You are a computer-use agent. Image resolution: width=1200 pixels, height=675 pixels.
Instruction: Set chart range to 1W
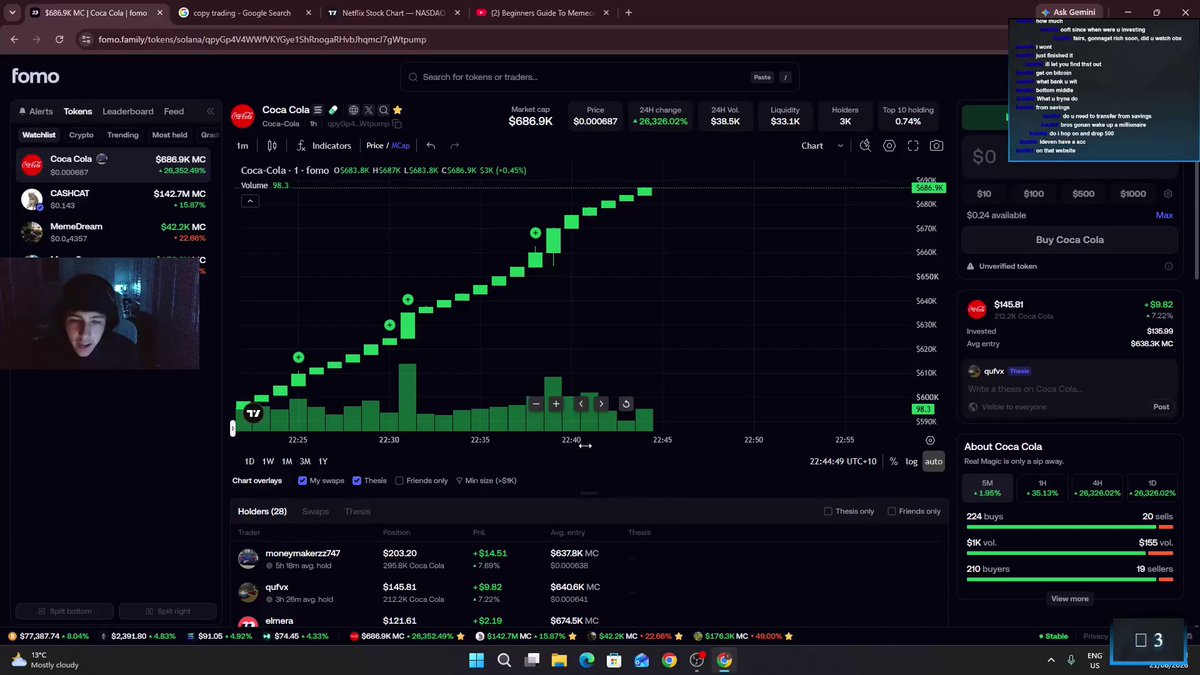point(268,461)
